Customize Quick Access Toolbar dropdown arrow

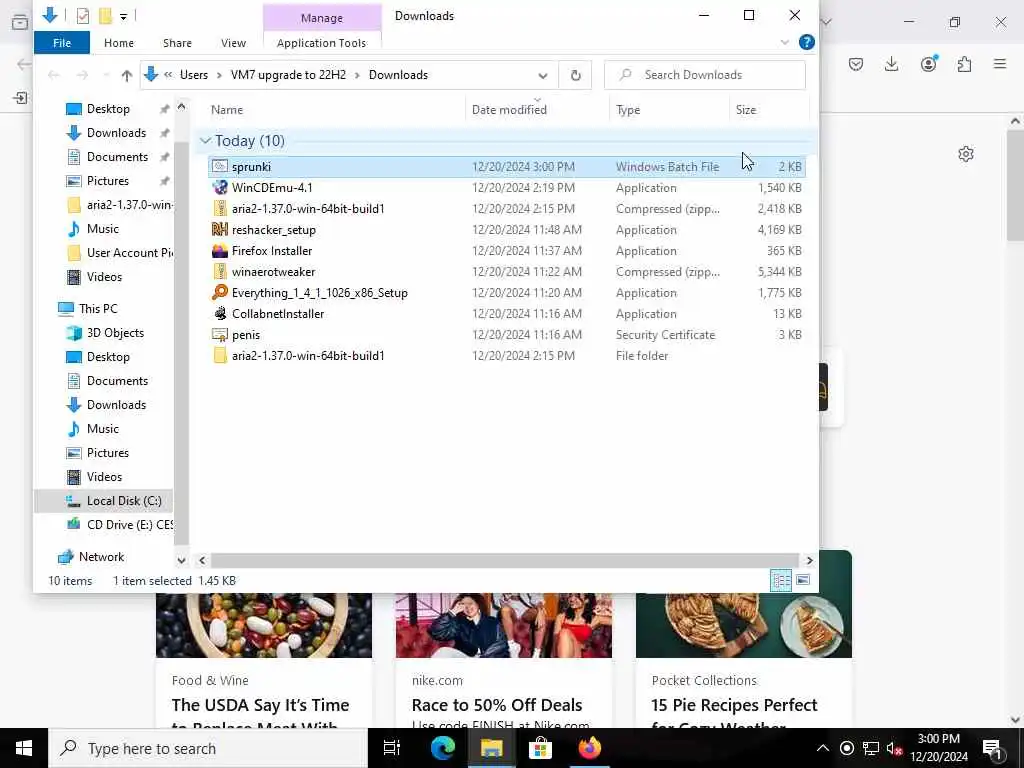[123, 16]
